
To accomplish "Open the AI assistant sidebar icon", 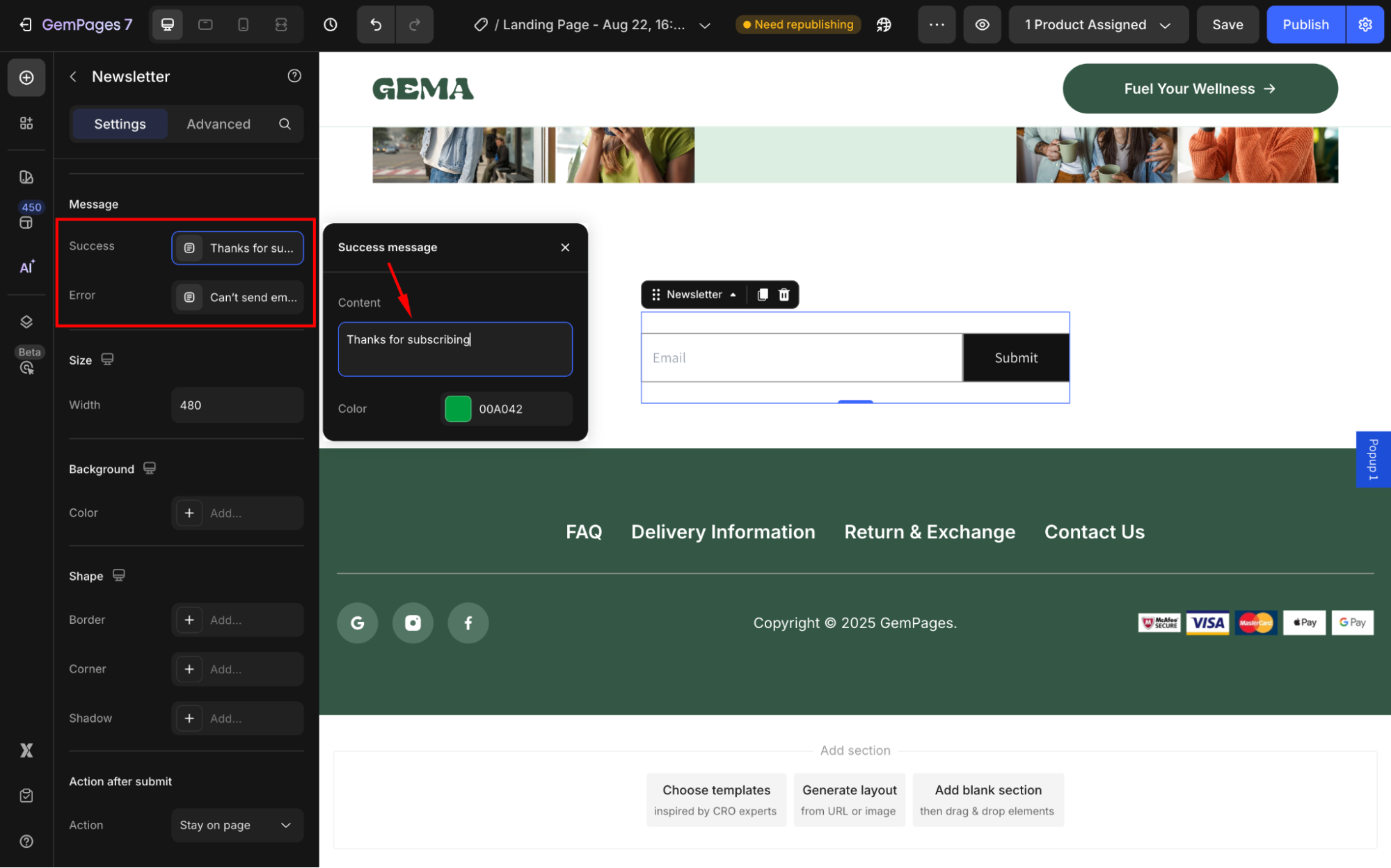I will 26,267.
